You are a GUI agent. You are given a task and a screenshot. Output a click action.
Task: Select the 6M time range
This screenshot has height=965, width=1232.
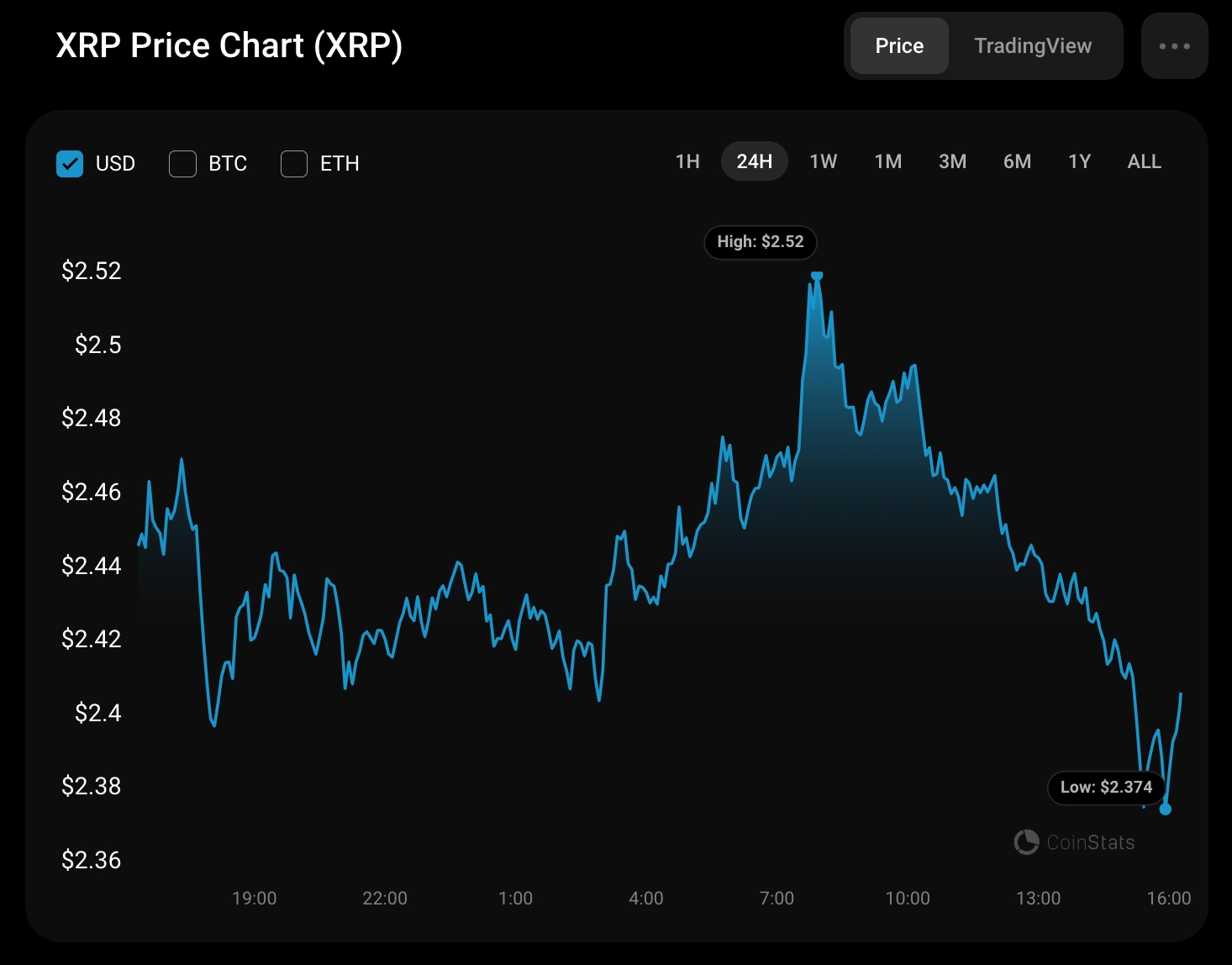pyautogui.click(x=1018, y=161)
